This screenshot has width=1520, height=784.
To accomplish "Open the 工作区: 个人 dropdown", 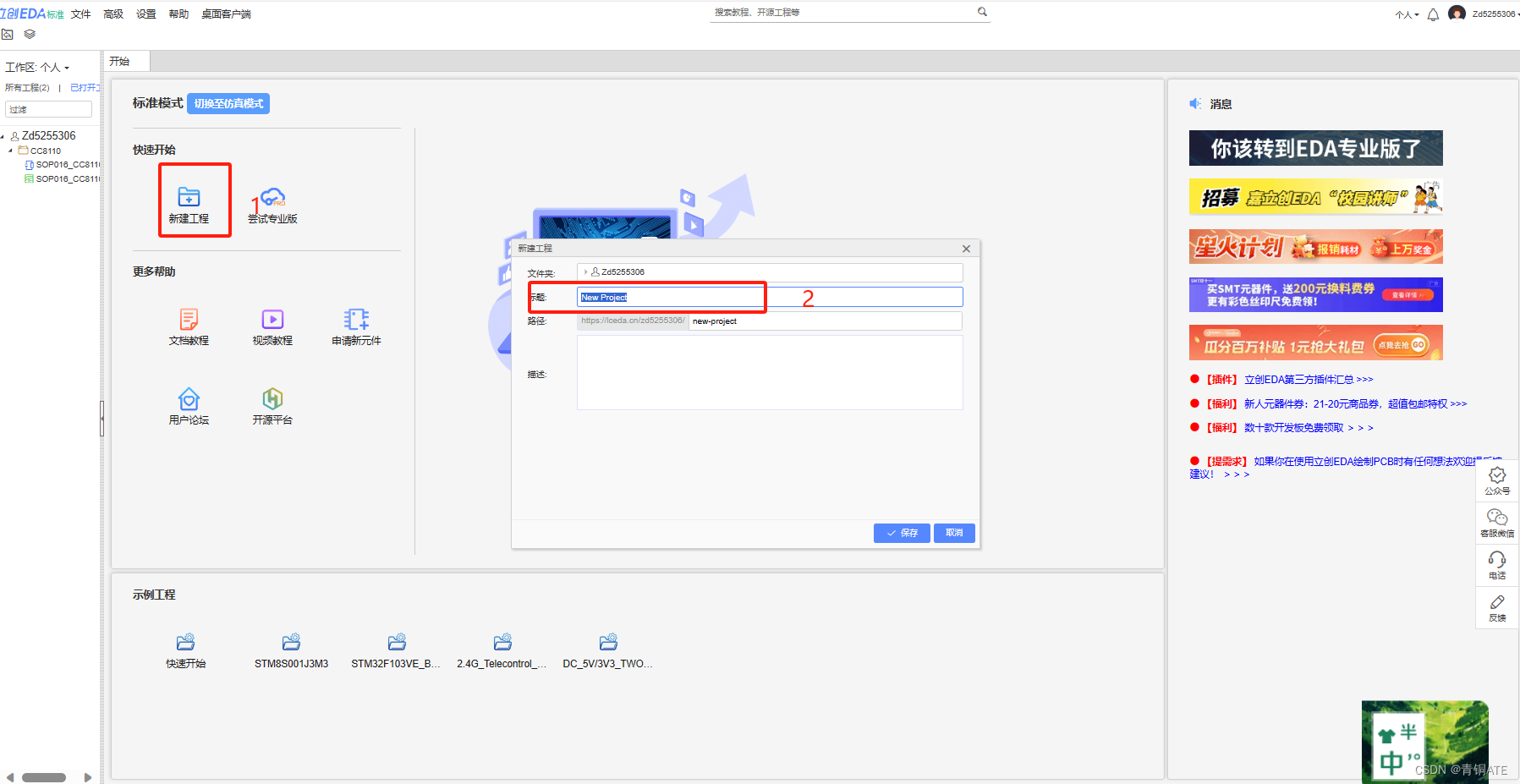I will [37, 68].
